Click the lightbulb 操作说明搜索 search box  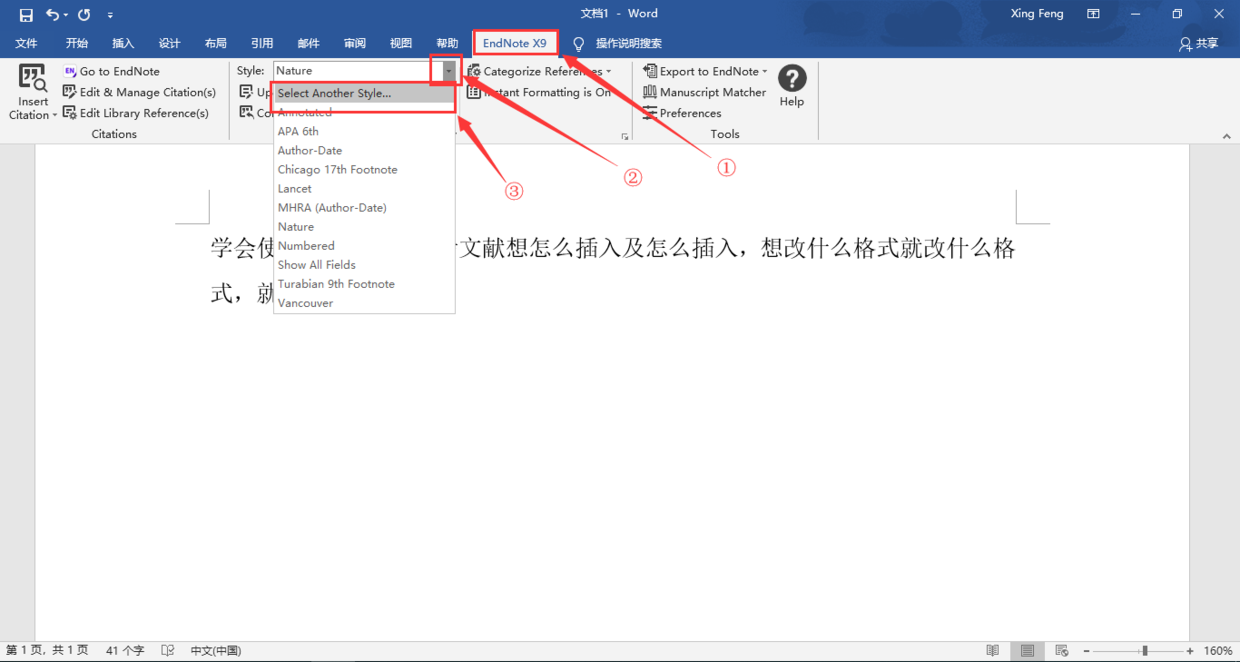coord(618,43)
